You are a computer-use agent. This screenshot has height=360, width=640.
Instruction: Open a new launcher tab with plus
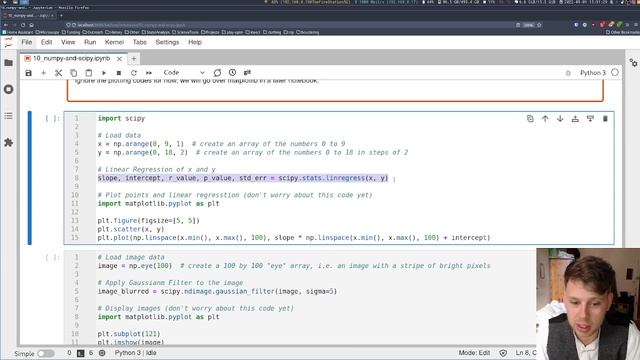[x=133, y=59]
